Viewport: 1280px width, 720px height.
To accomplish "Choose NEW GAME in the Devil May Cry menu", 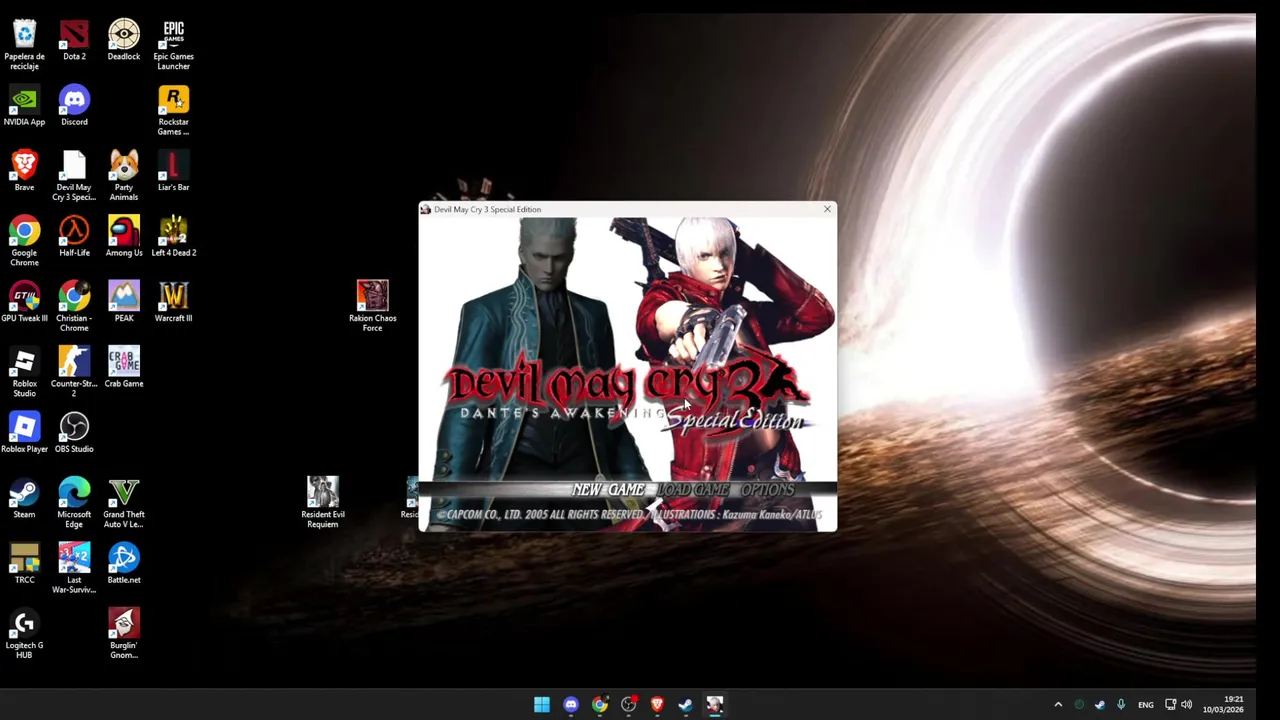I will (608, 490).
